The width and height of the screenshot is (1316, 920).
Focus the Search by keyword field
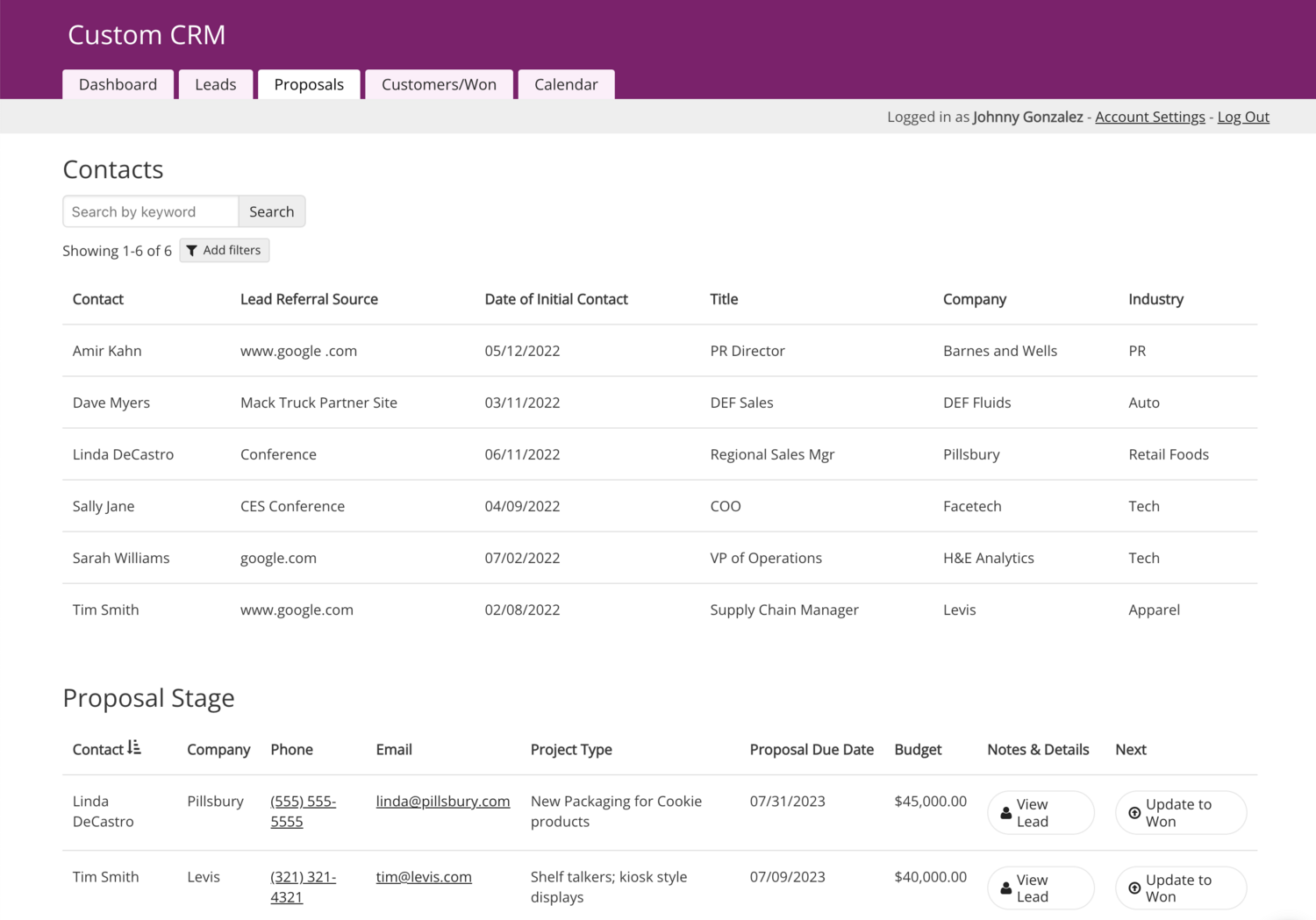click(151, 211)
